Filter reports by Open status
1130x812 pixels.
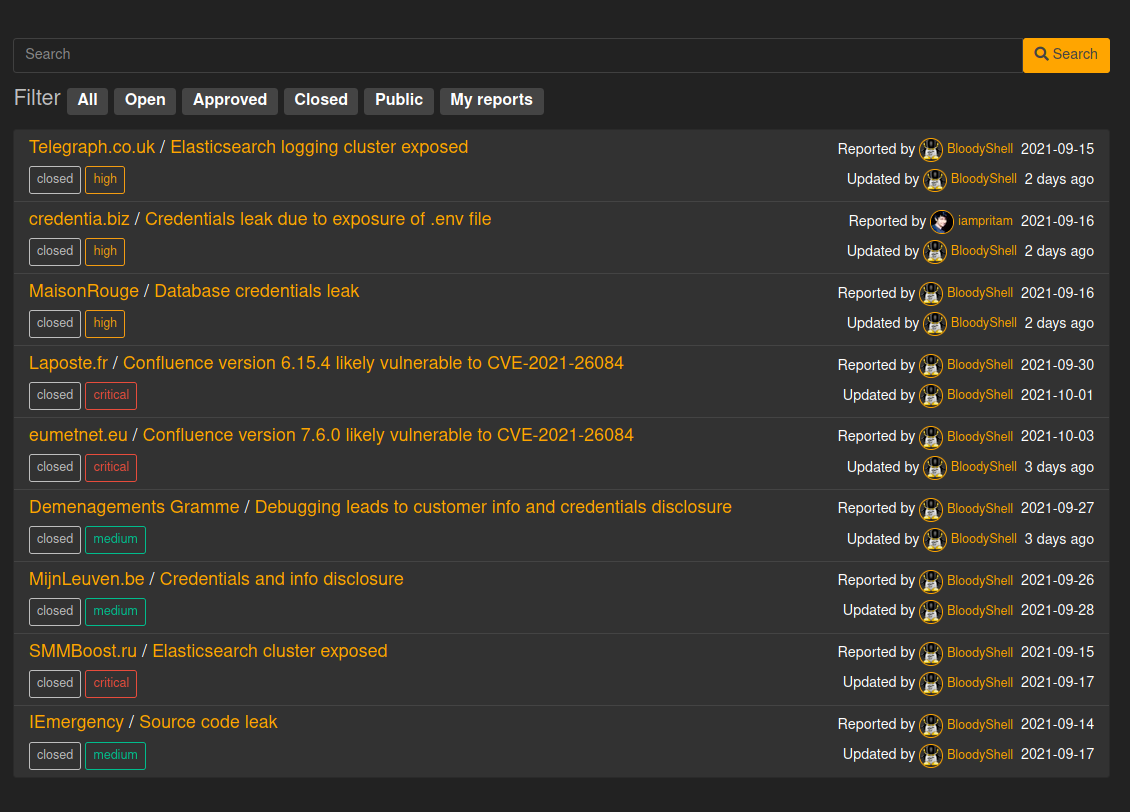[145, 100]
